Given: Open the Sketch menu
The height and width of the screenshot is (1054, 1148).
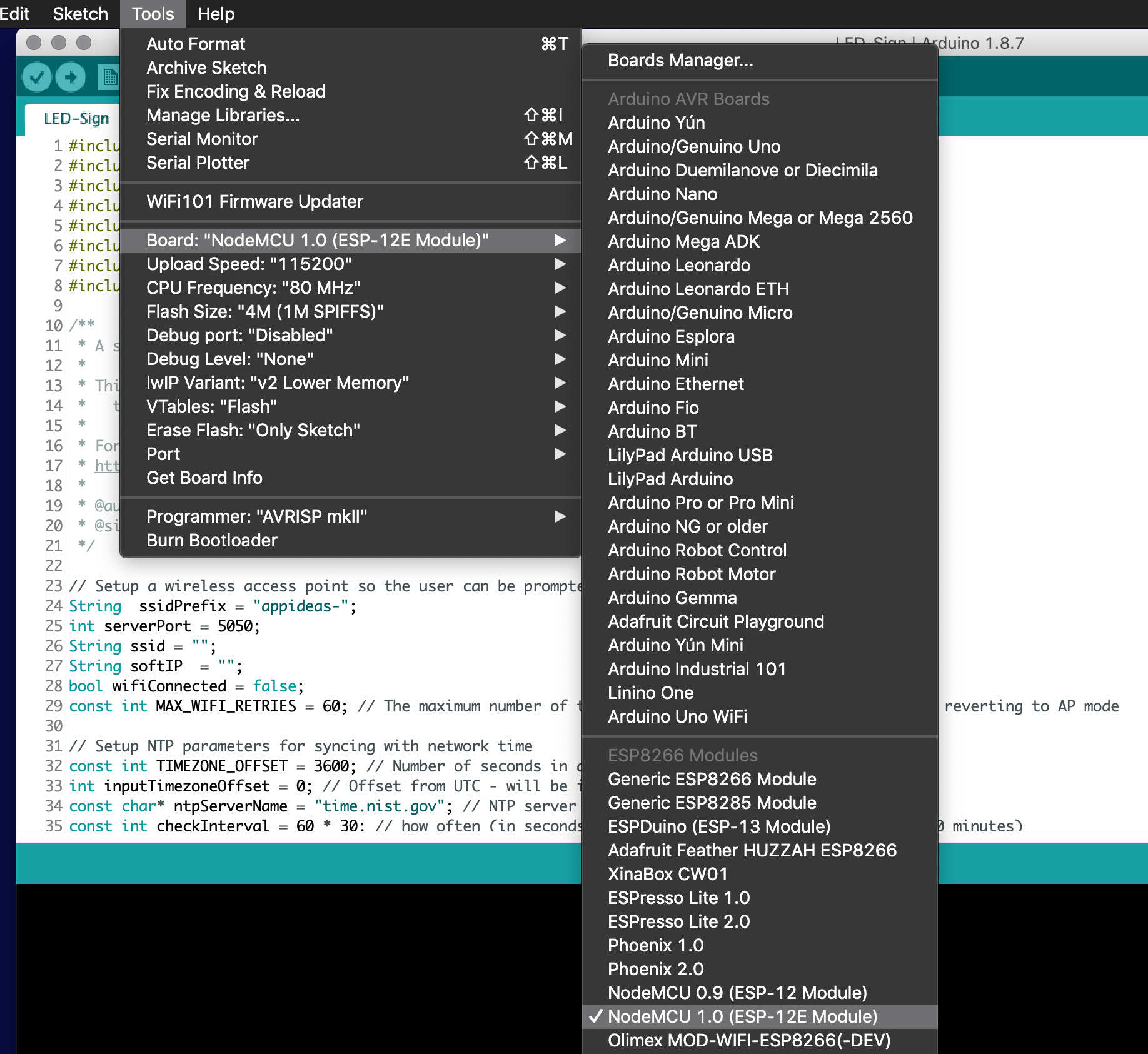Looking at the screenshot, I should click(x=79, y=13).
